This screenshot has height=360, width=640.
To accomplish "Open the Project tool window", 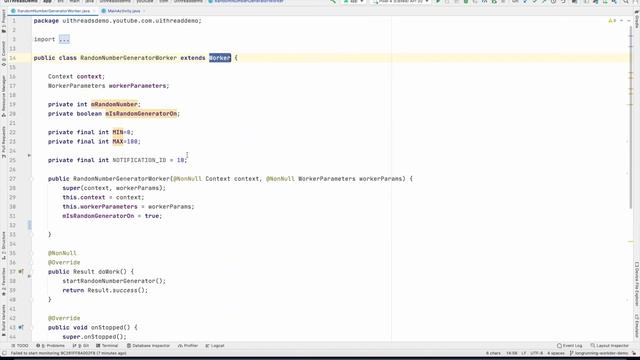I will point(4,21).
